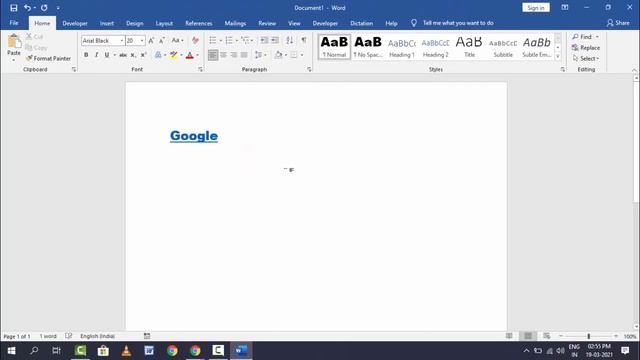
Task: Expand the underline style dropdown arrow
Action: [x=115, y=55]
